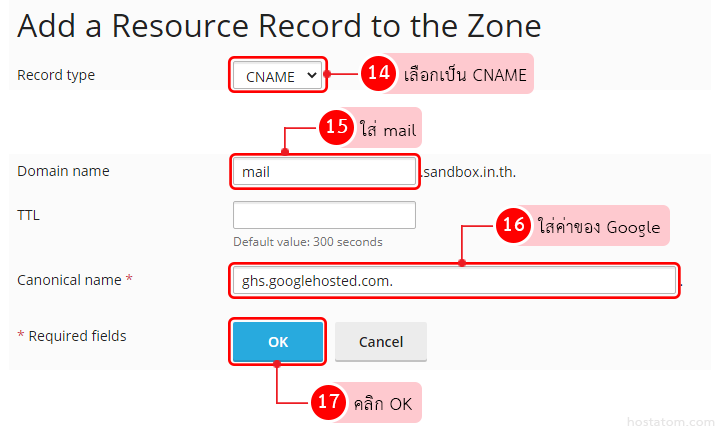Click the Cancel button
This screenshot has height=432, width=720.
[x=380, y=342]
